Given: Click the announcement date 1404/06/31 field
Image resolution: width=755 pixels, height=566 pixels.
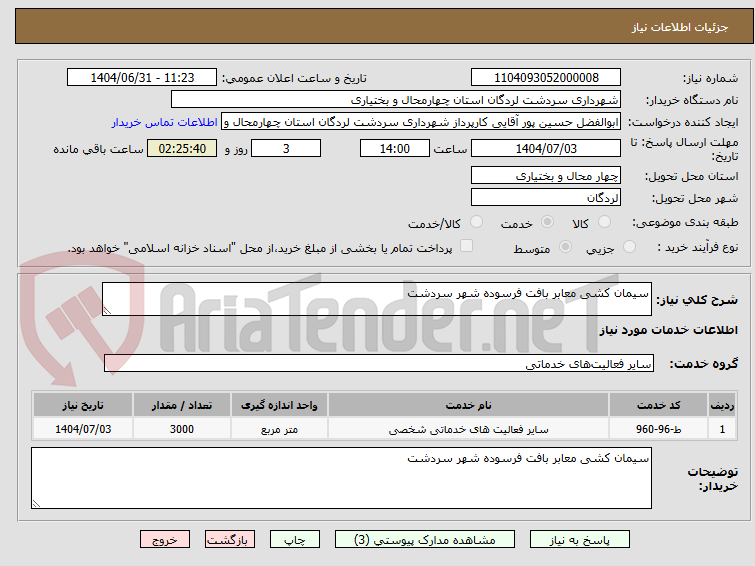Looking at the screenshot, I should (x=142, y=78).
